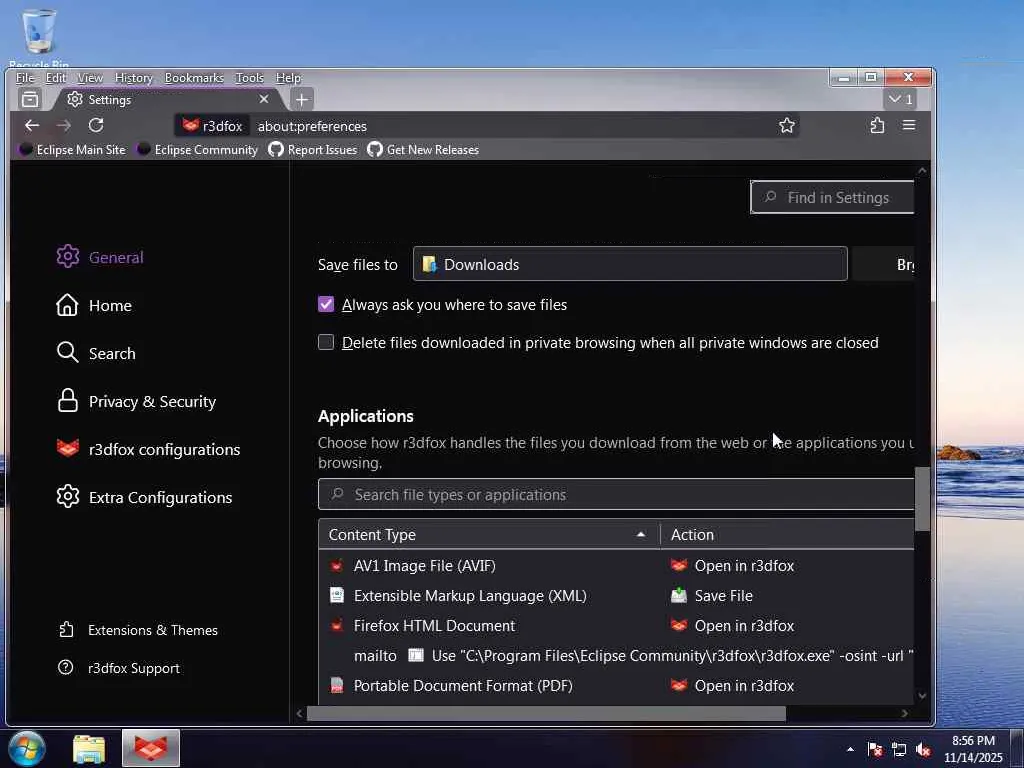Open Extensions & Themes
Image resolution: width=1024 pixels, height=768 pixels.
pyautogui.click(x=138, y=630)
